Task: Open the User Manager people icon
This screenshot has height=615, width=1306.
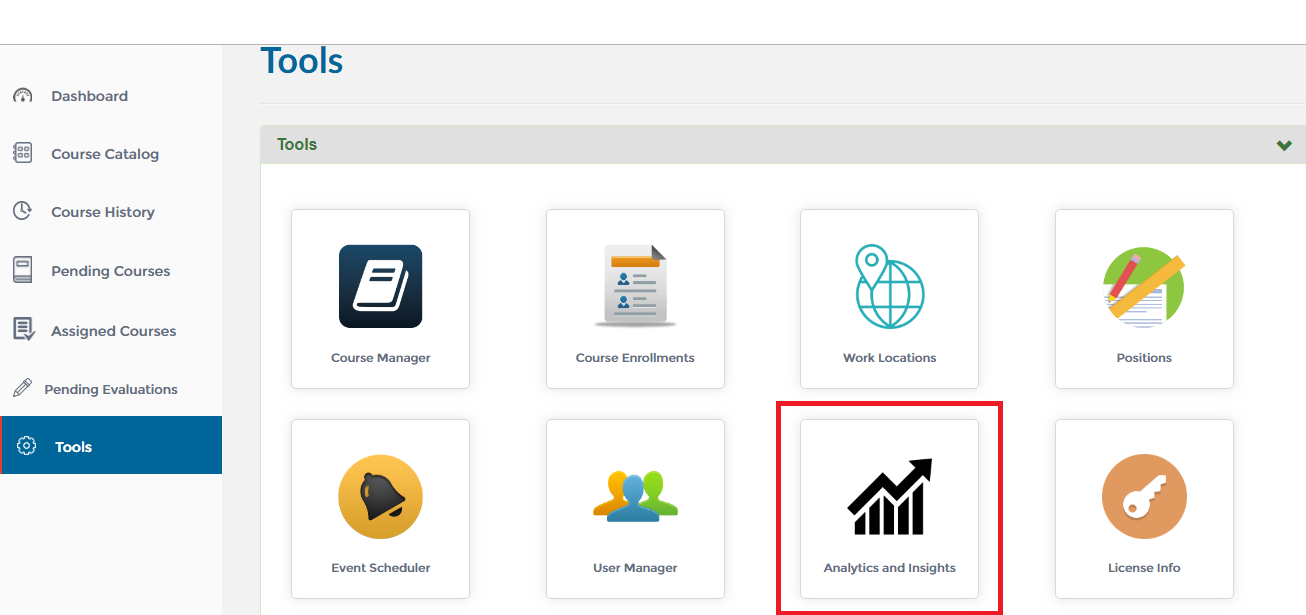Action: [635, 496]
